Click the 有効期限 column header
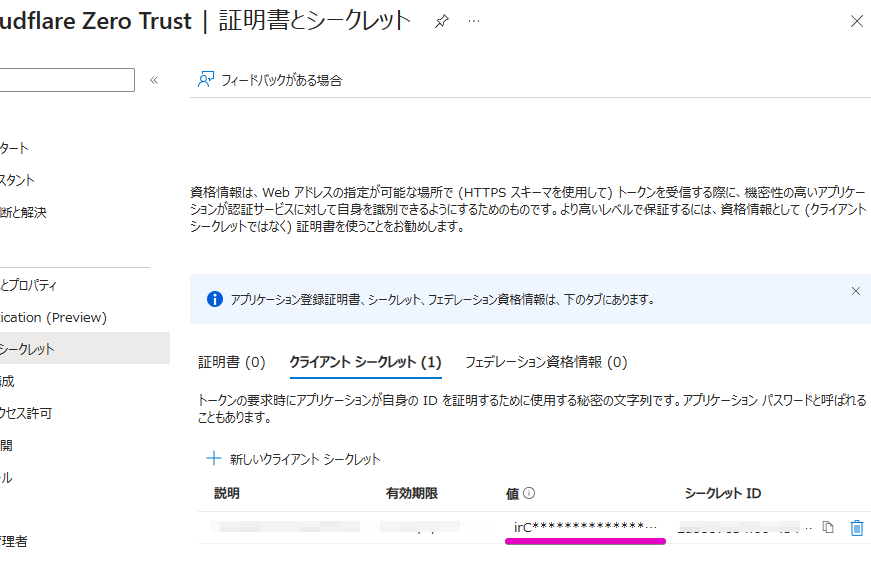The height and width of the screenshot is (567, 871). (412, 493)
